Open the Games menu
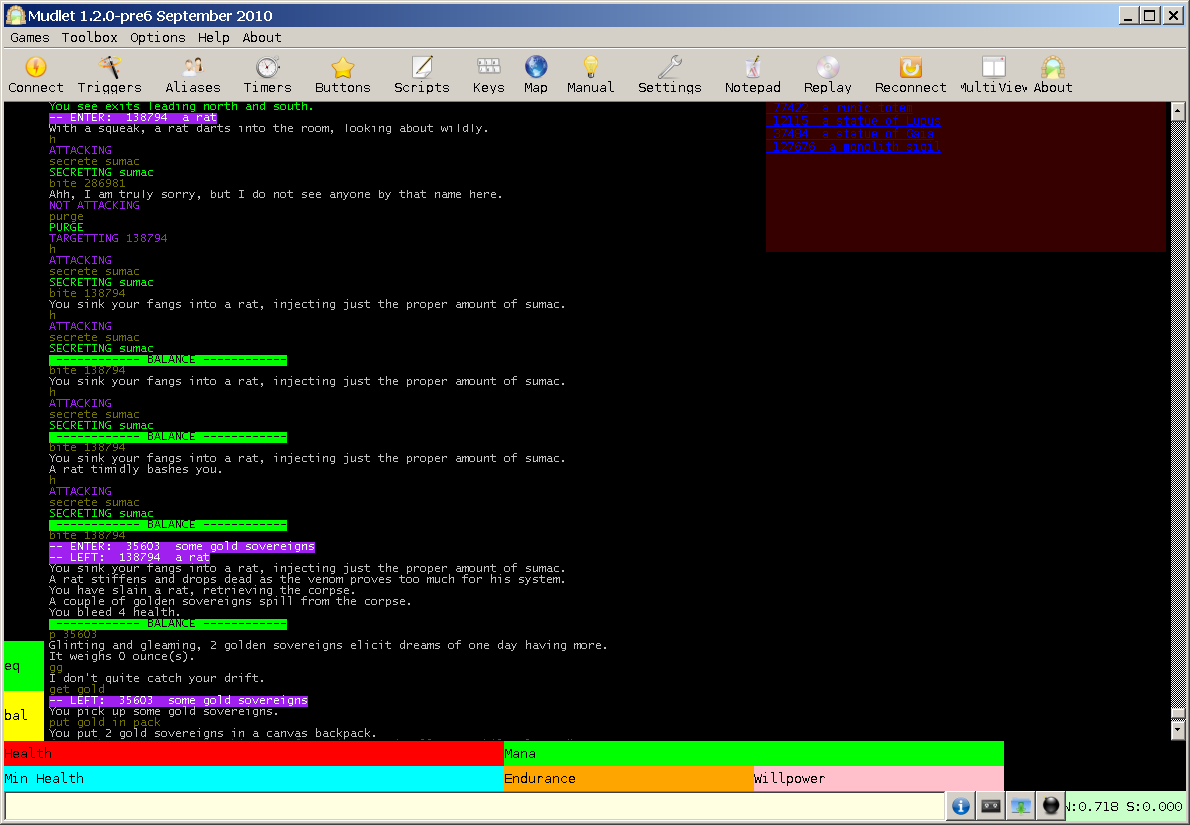The image size is (1190, 825). coord(30,37)
